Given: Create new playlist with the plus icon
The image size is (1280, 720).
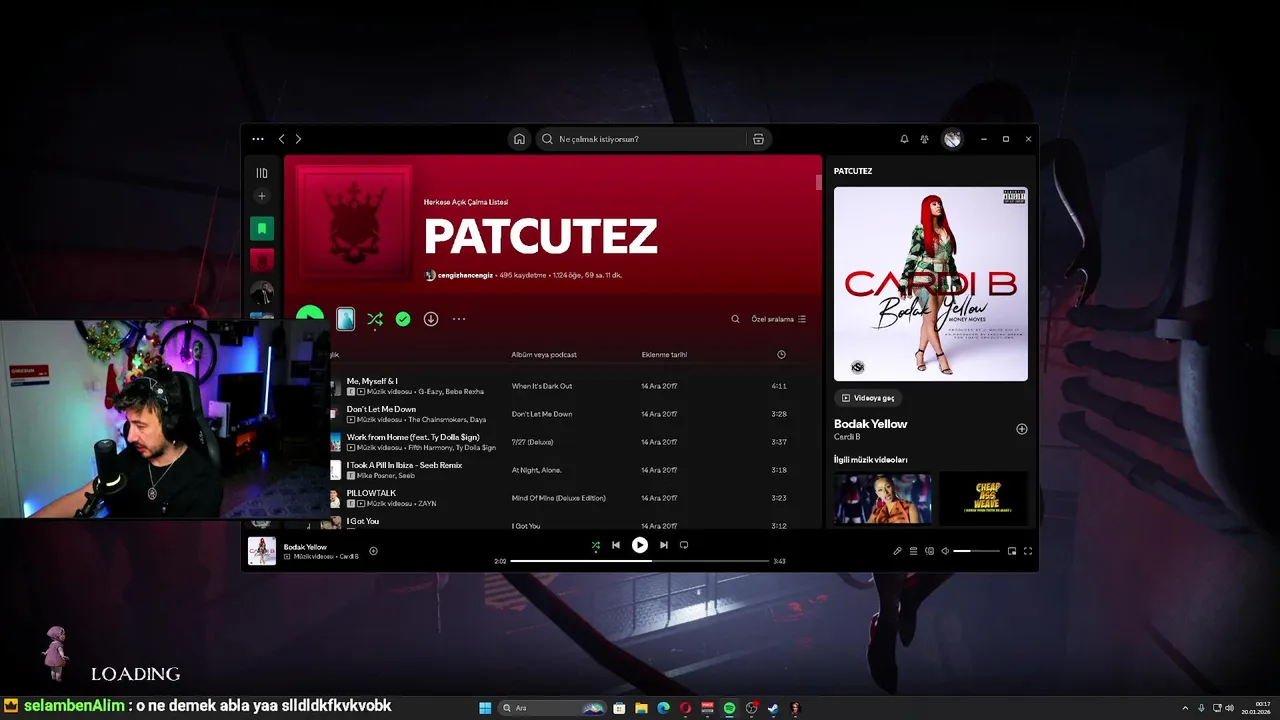Looking at the screenshot, I should [x=262, y=196].
